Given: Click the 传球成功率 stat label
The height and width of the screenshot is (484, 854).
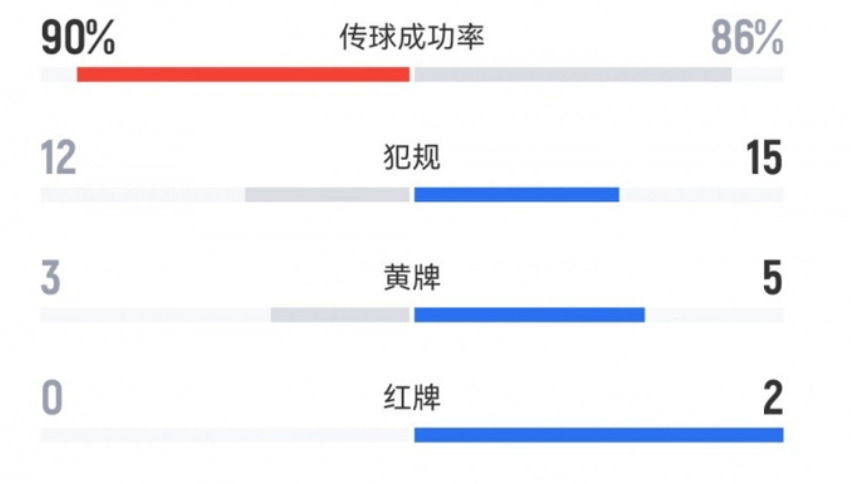Looking at the screenshot, I should coord(412,37).
